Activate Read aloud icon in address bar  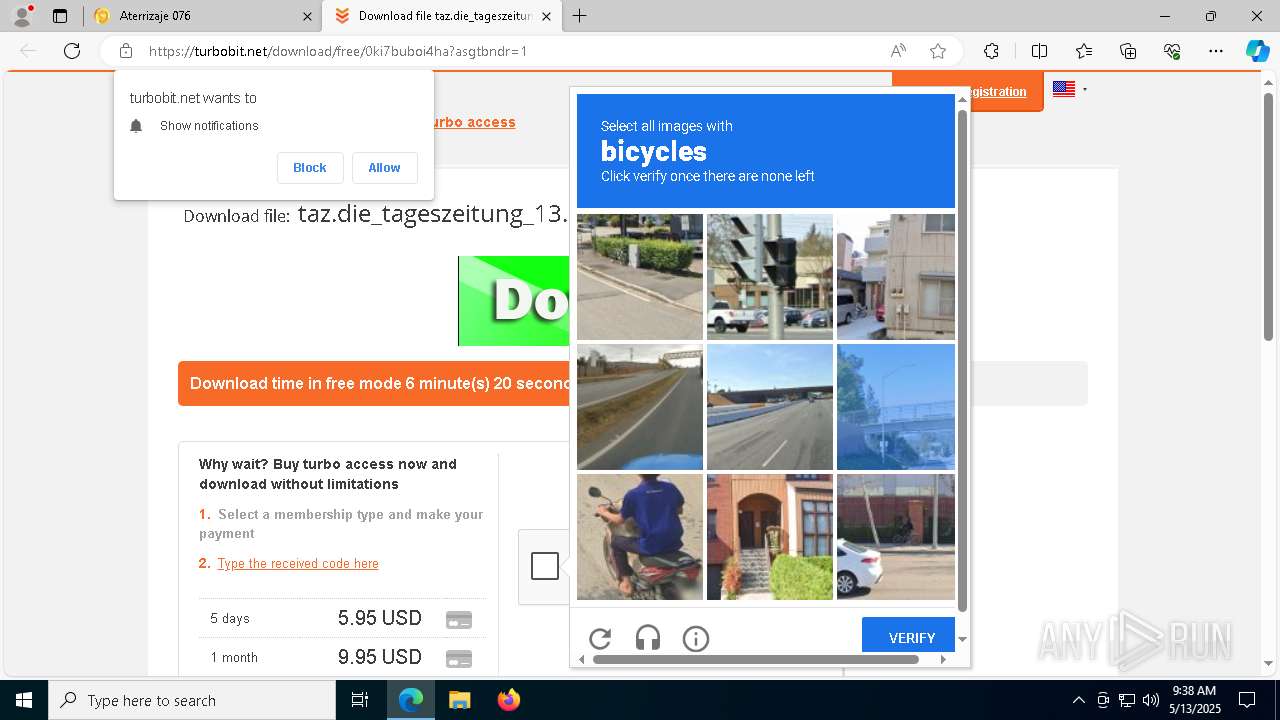tap(898, 51)
